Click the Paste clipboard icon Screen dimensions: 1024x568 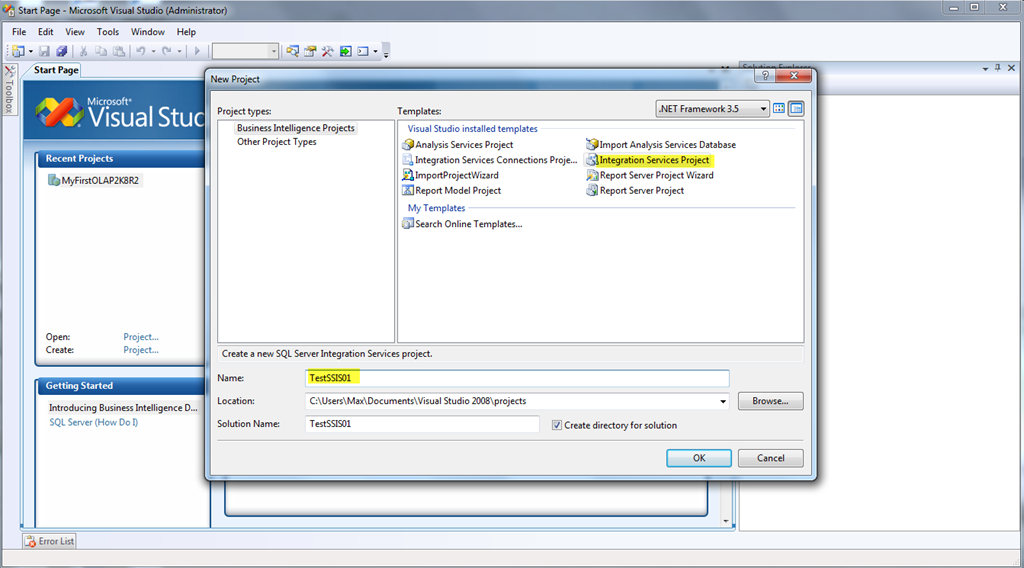[118, 51]
